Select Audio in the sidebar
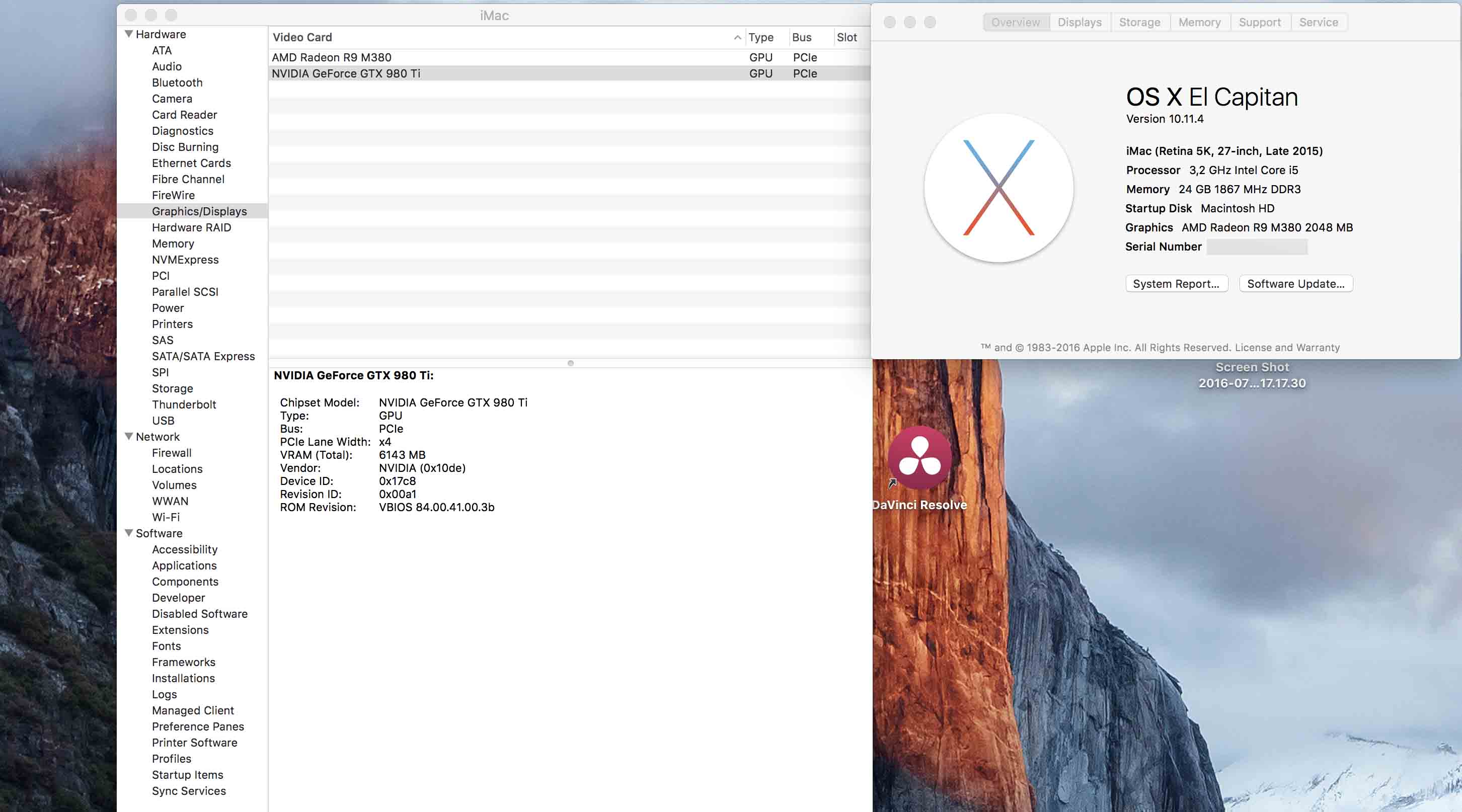Image resolution: width=1462 pixels, height=812 pixels. (167, 66)
